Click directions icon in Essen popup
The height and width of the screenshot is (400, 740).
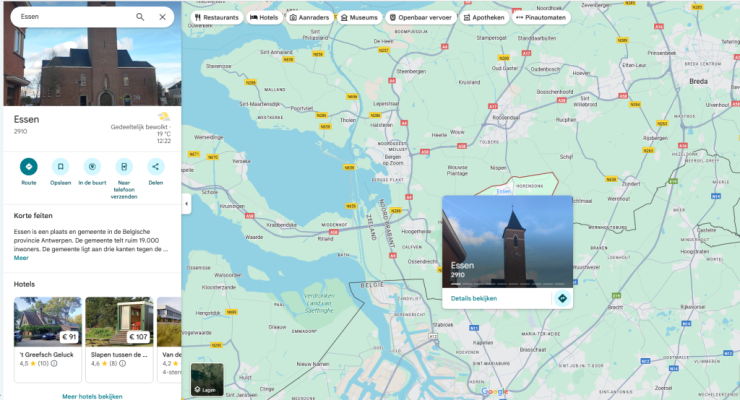point(562,299)
